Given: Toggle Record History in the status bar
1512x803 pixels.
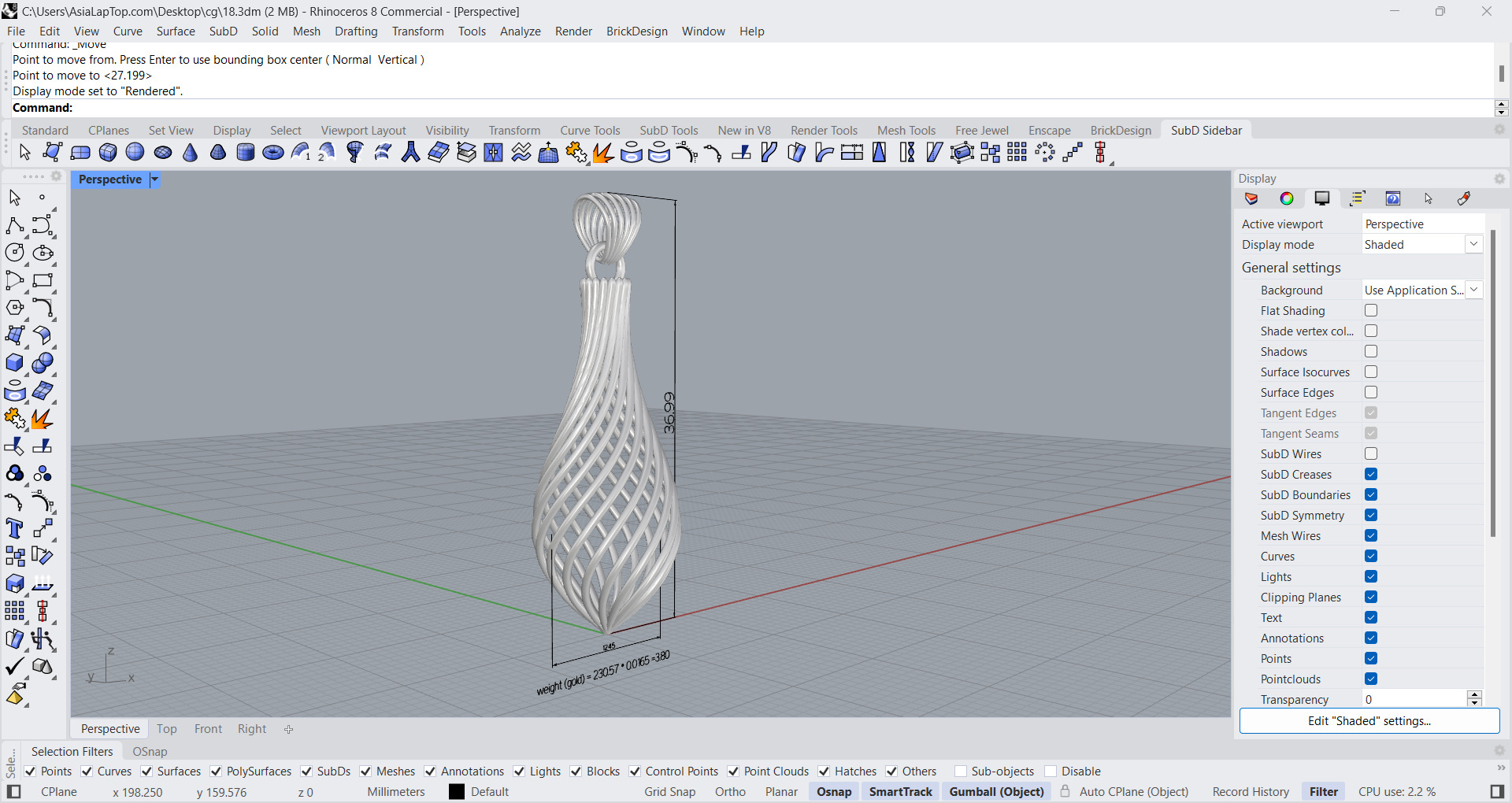Looking at the screenshot, I should [x=1251, y=792].
